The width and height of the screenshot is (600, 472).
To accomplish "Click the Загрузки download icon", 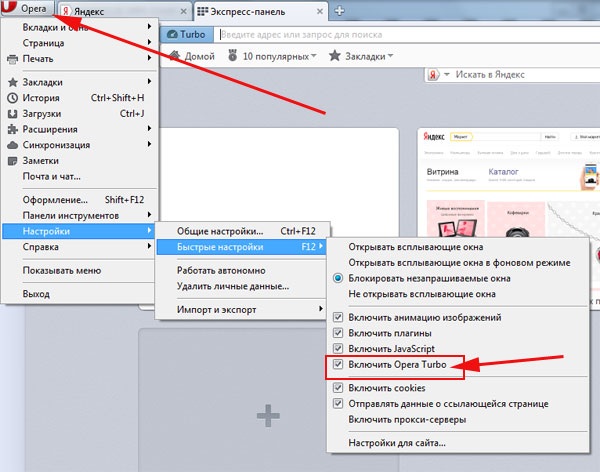I will coord(13,114).
